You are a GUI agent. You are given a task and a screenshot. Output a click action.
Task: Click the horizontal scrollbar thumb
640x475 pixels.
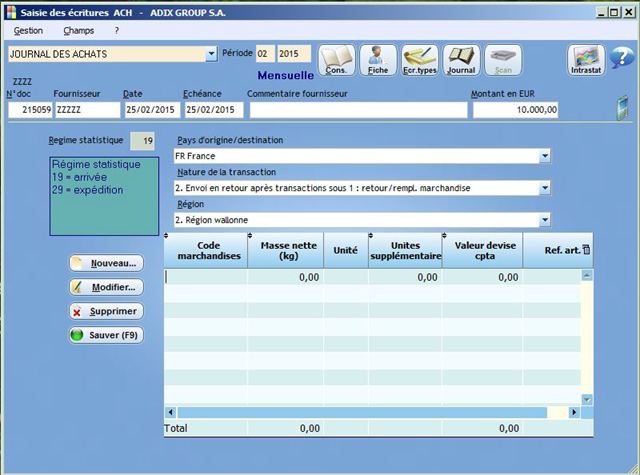[362, 412]
